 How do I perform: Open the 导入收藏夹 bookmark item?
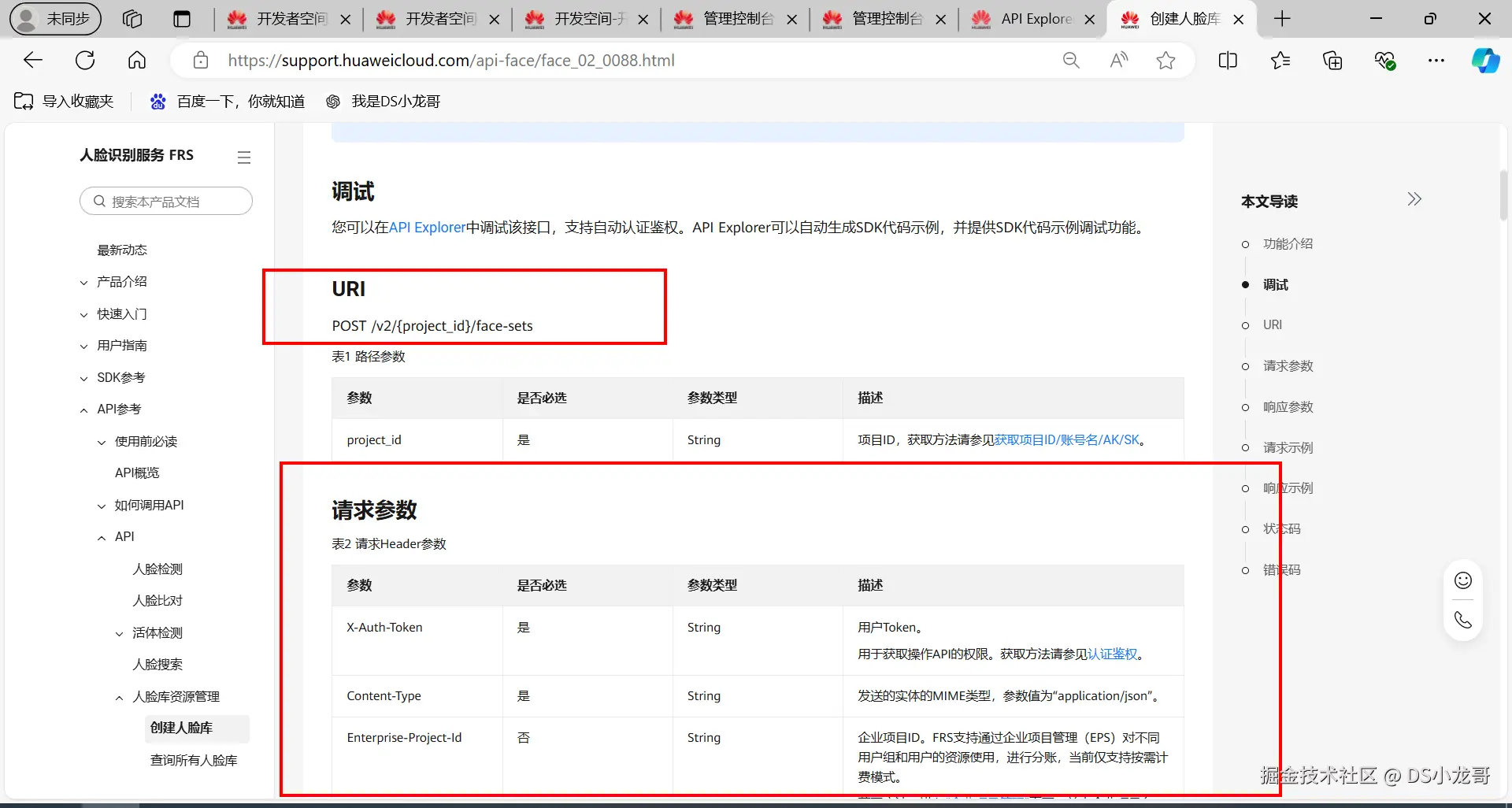coord(65,101)
